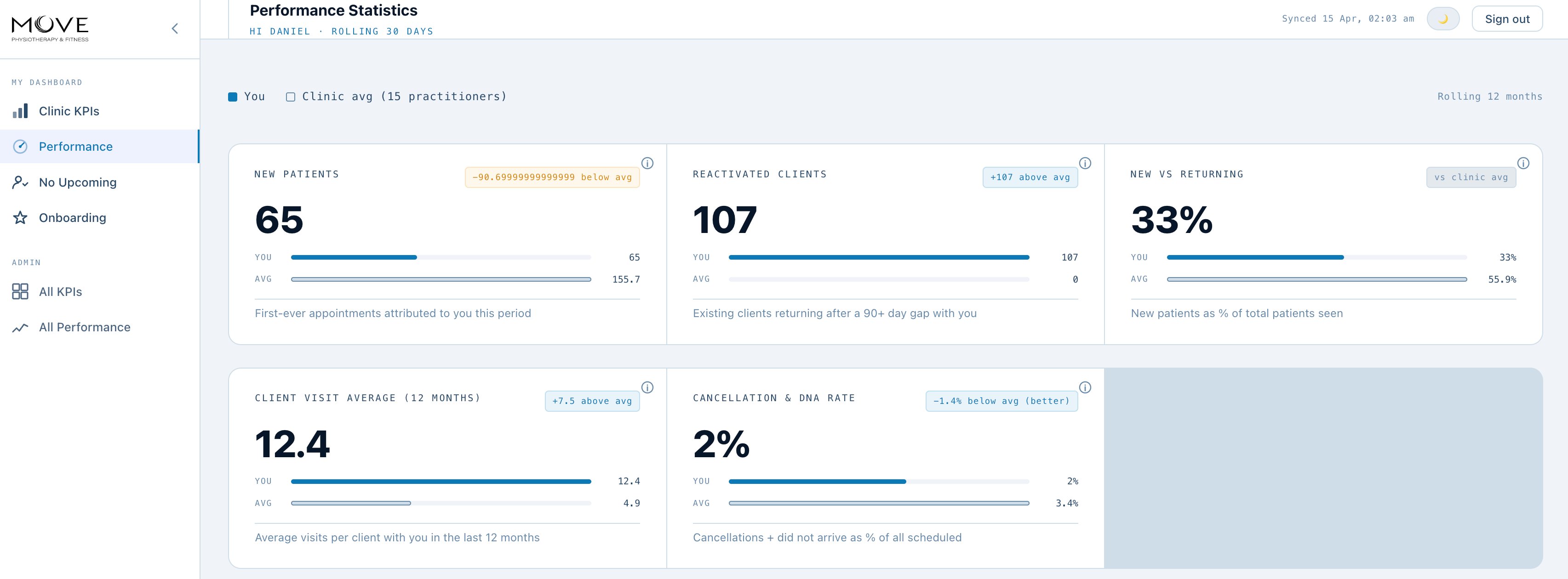
Task: Open All KPIs via the grid icon
Action: click(x=20, y=291)
